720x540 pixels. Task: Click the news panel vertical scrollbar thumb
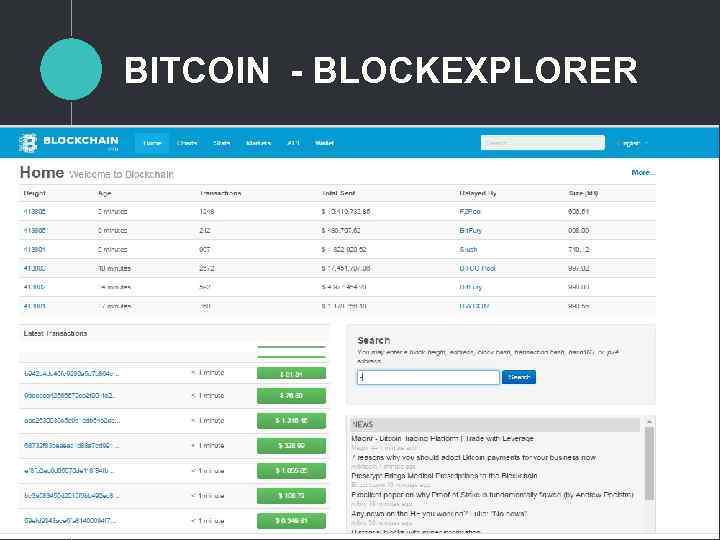(649, 463)
